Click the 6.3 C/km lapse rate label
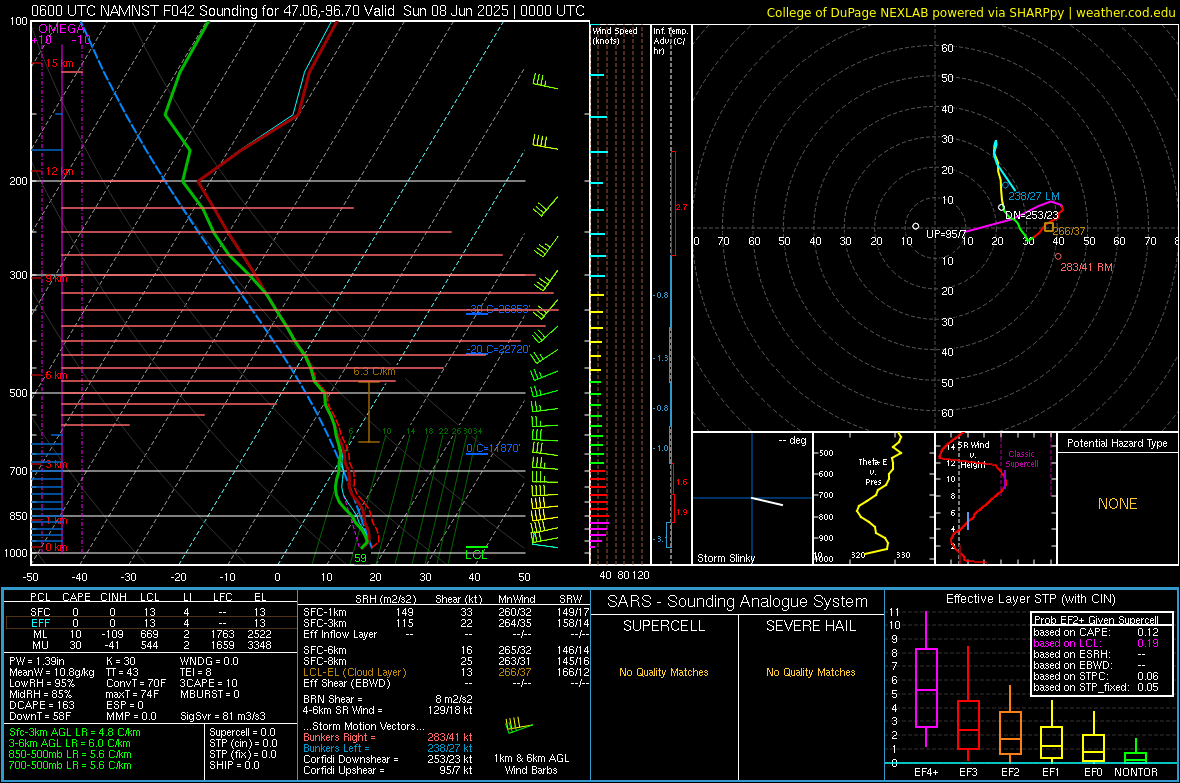This screenshot has height=783, width=1180. click(374, 371)
